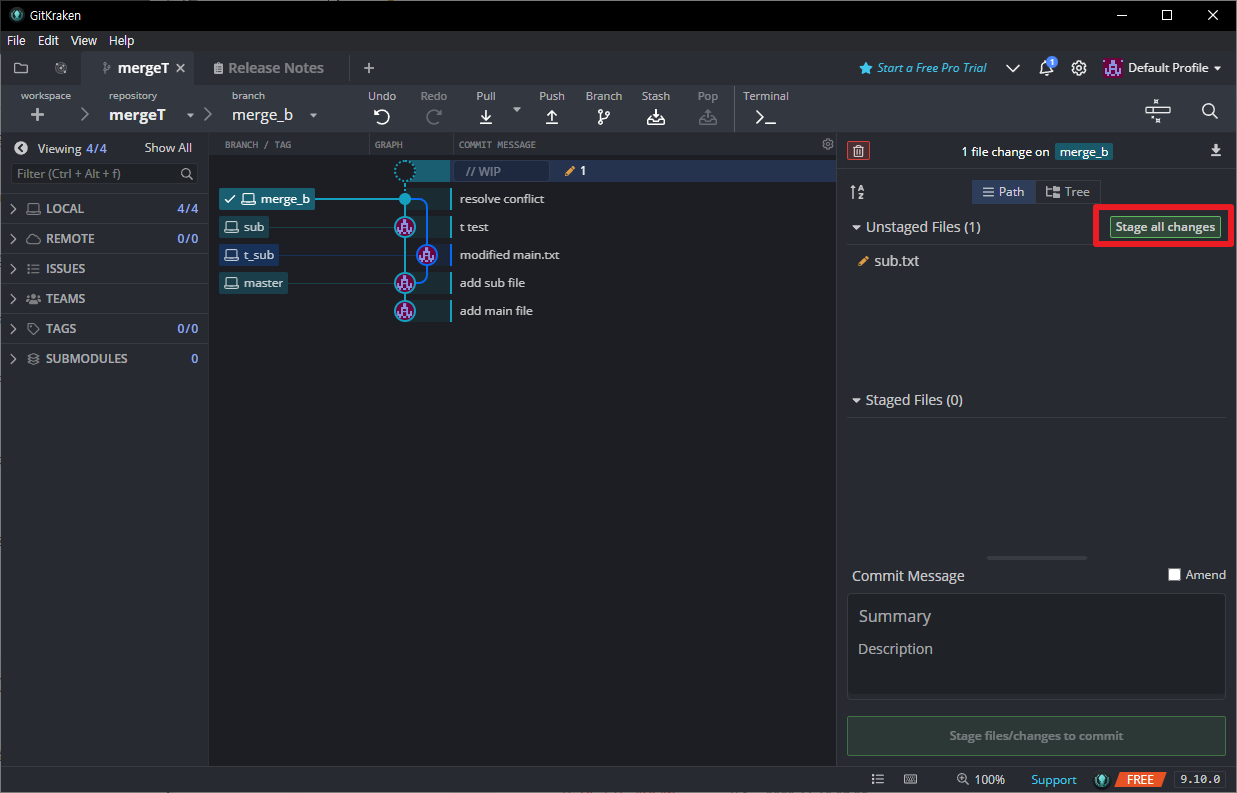Open the File menu
The height and width of the screenshot is (793, 1237).
click(x=16, y=41)
